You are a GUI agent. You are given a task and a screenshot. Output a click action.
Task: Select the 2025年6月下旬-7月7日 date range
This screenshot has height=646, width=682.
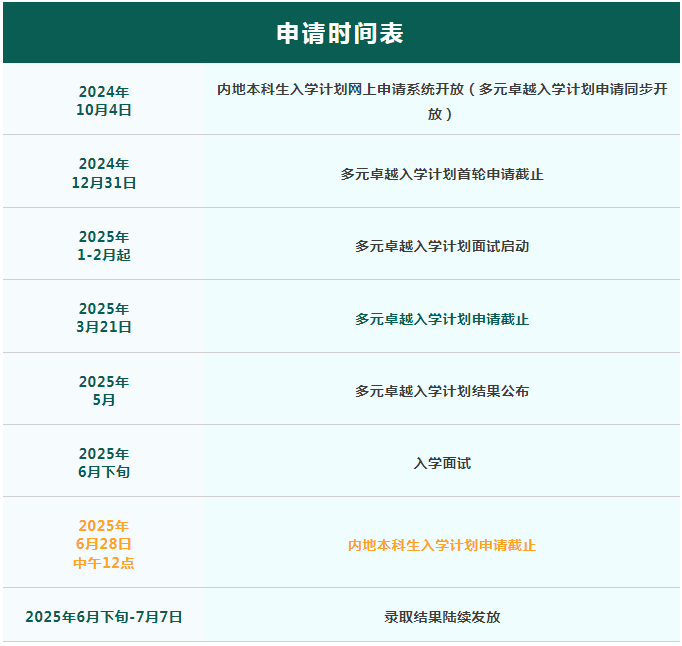[x=104, y=617]
